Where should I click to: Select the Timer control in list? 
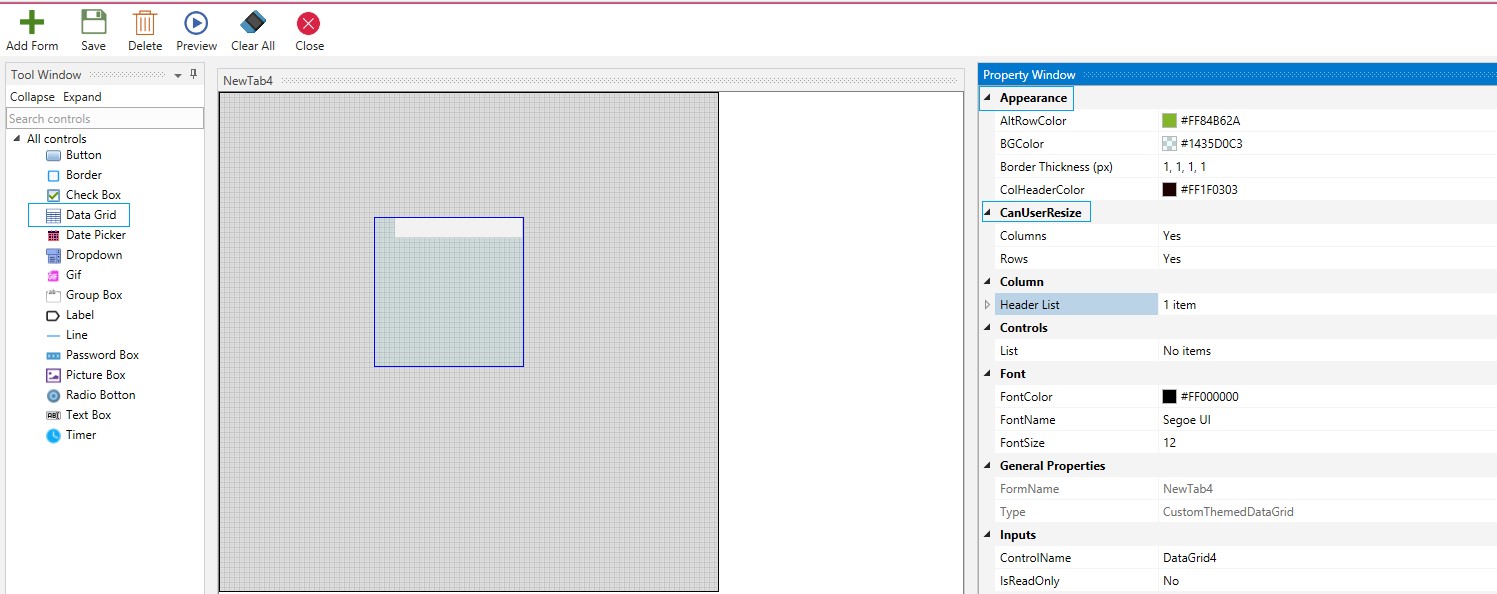[80, 435]
